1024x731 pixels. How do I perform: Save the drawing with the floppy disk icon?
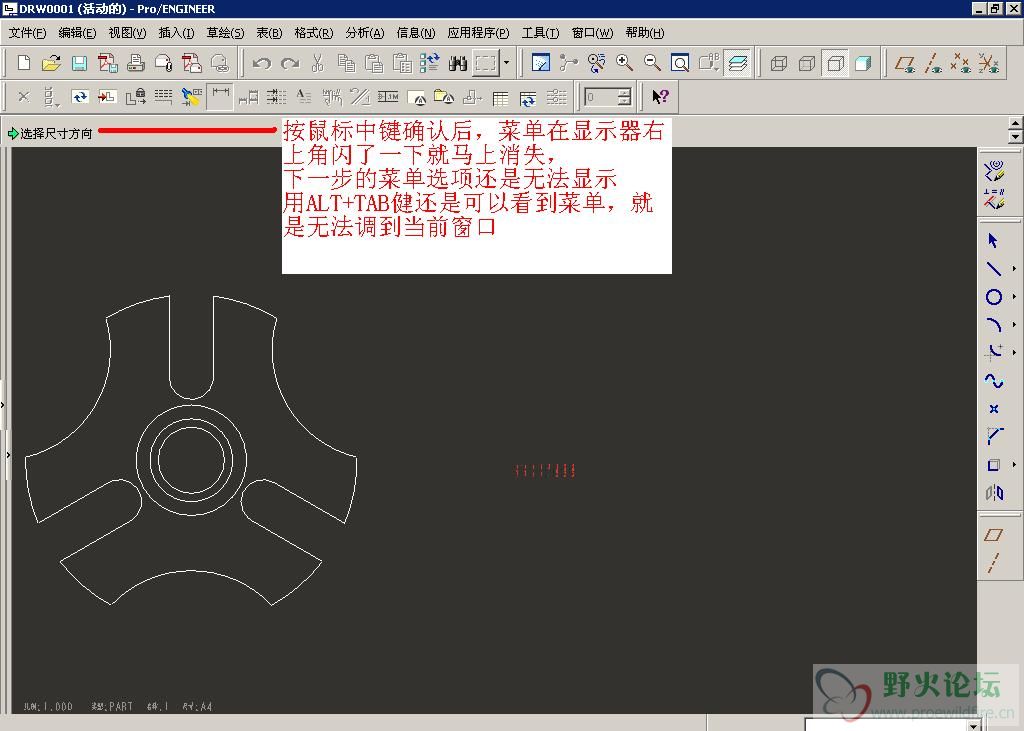(79, 63)
